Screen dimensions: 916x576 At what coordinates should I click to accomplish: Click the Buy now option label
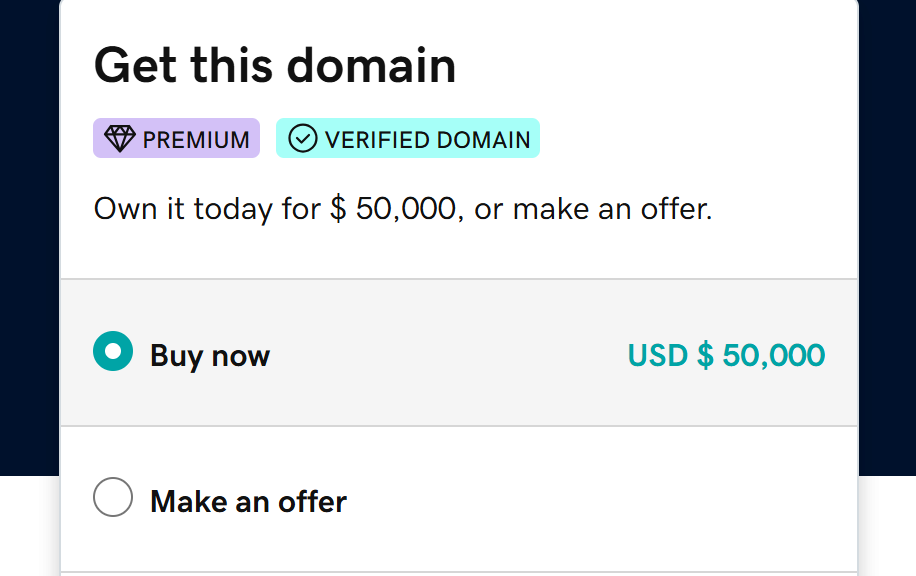(210, 355)
